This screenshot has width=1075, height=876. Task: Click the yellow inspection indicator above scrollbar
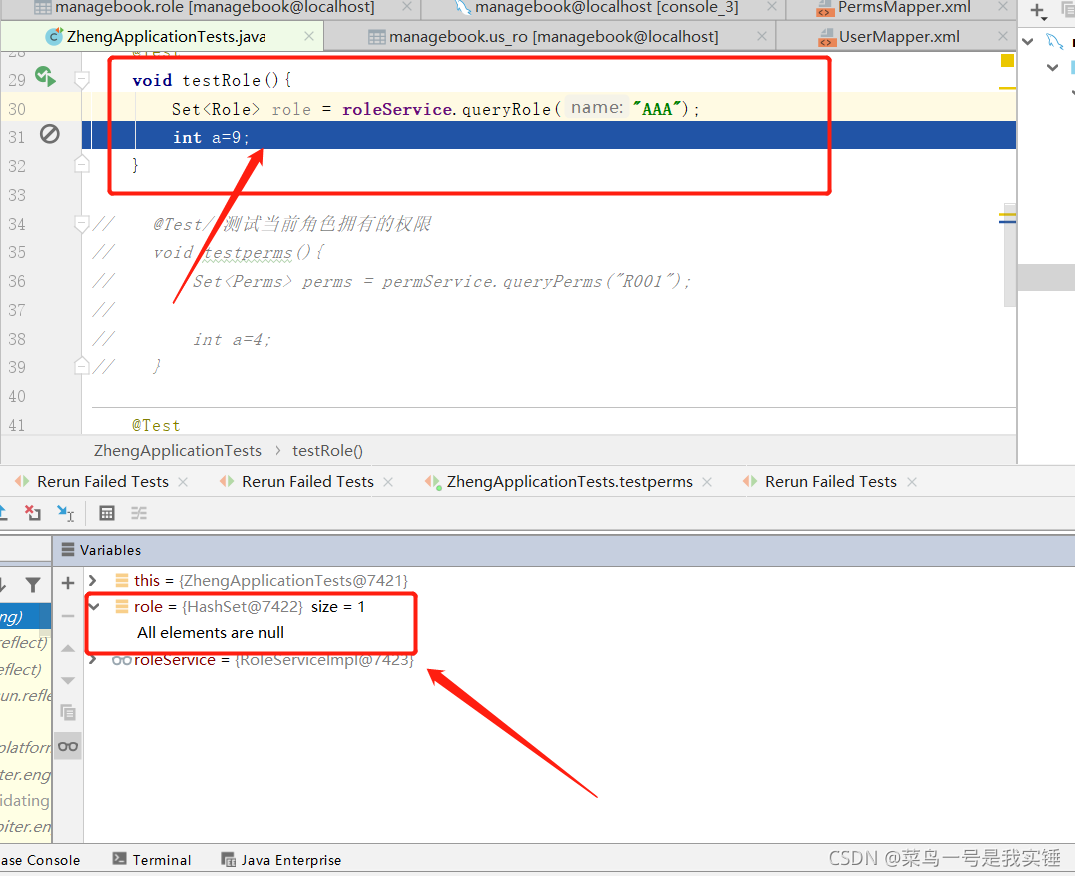pyautogui.click(x=1007, y=61)
